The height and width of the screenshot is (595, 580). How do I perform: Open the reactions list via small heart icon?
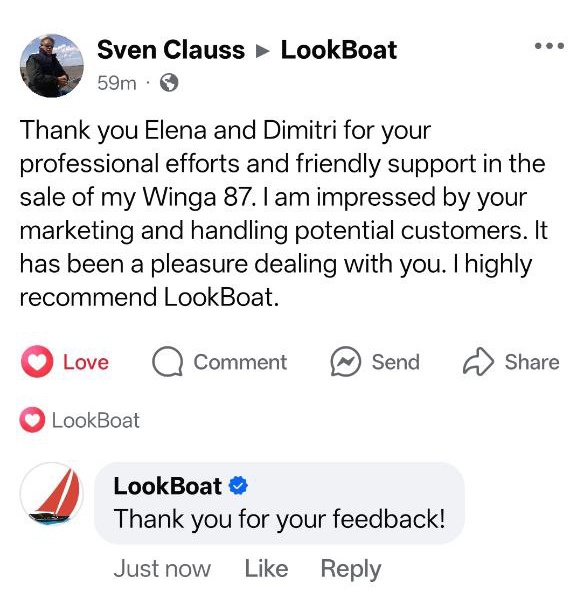(x=32, y=420)
